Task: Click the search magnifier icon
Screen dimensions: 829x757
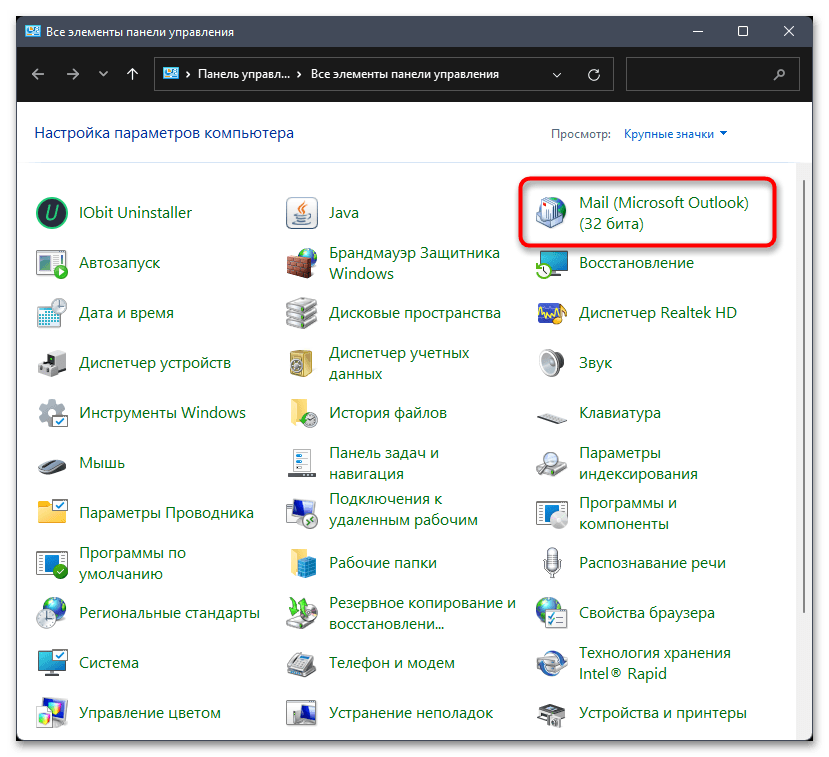Action: tap(779, 75)
